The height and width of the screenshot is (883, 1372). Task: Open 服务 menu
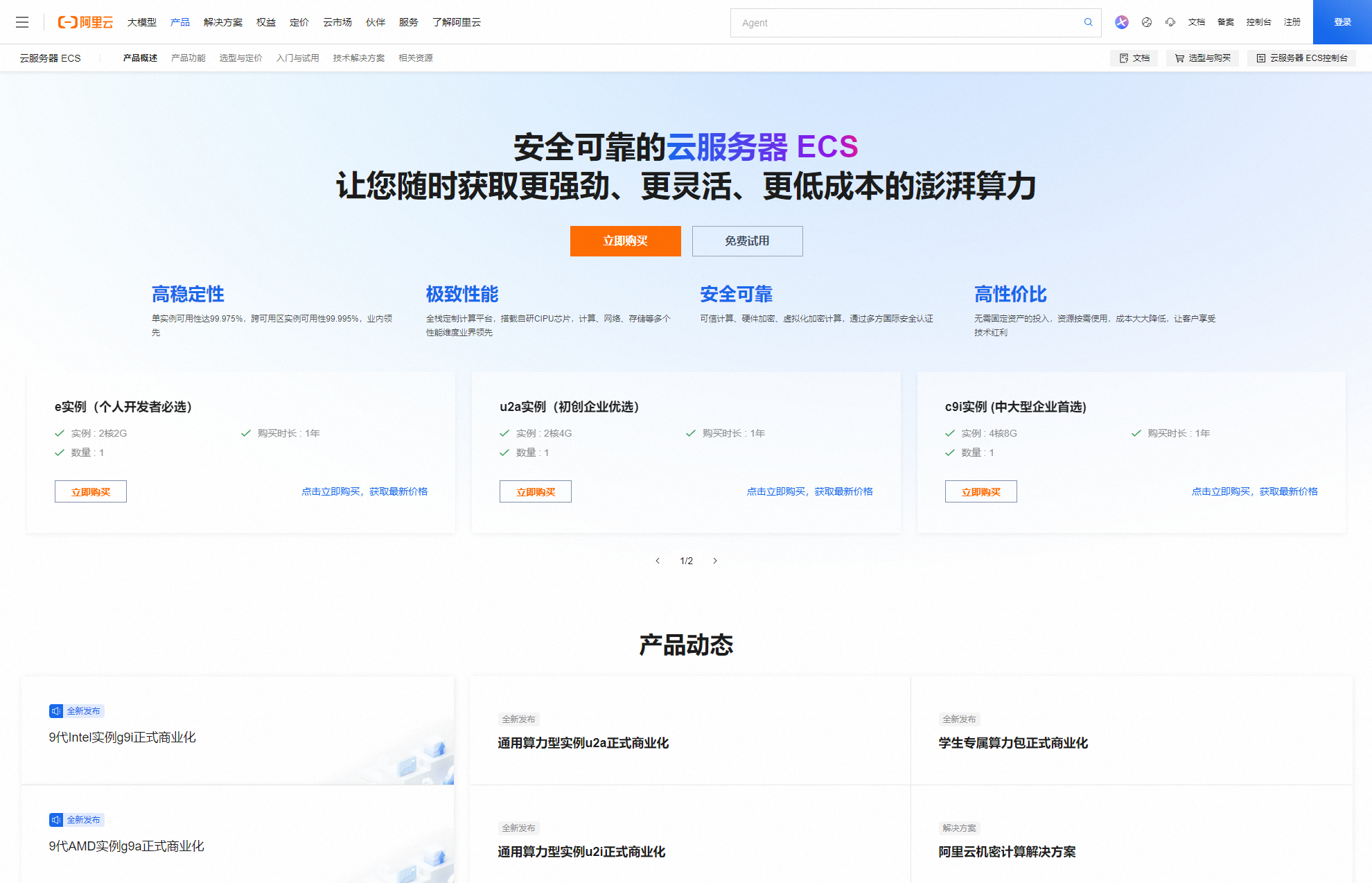coord(409,22)
